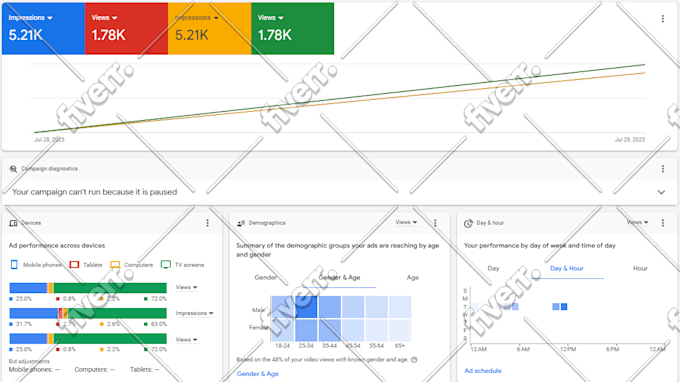Switch to the Age tab in Demographics
680x382 pixels.
pyautogui.click(x=413, y=278)
